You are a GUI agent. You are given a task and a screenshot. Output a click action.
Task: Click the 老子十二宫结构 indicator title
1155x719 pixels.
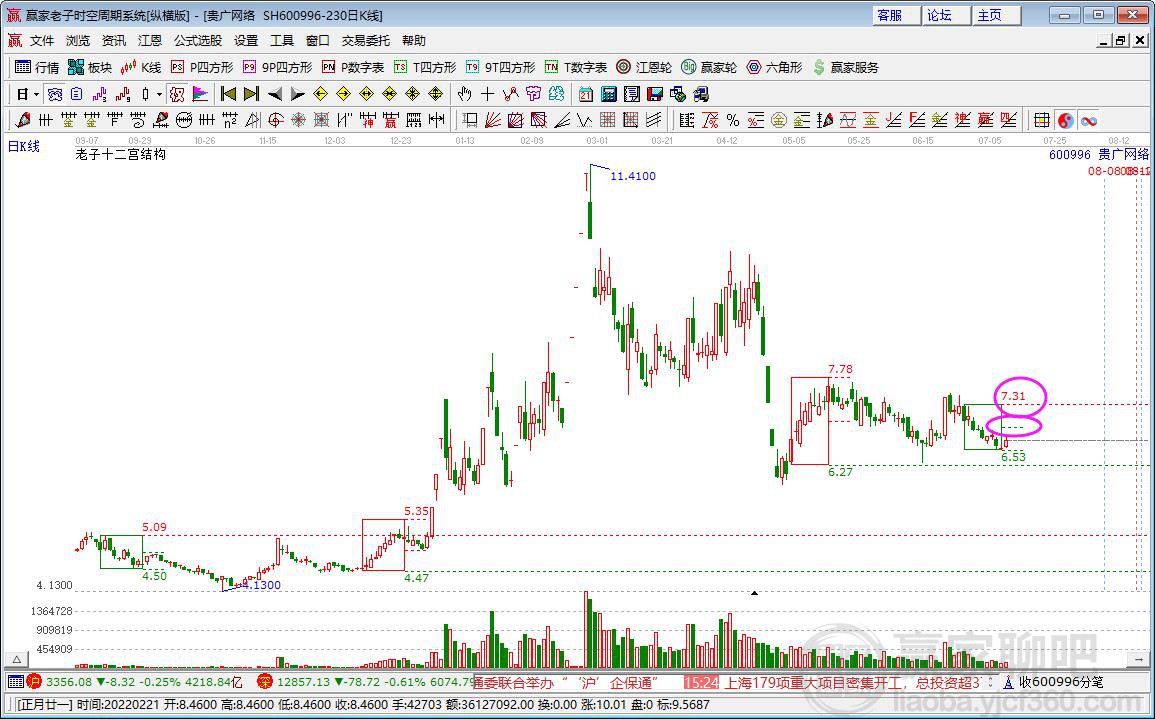[121, 155]
